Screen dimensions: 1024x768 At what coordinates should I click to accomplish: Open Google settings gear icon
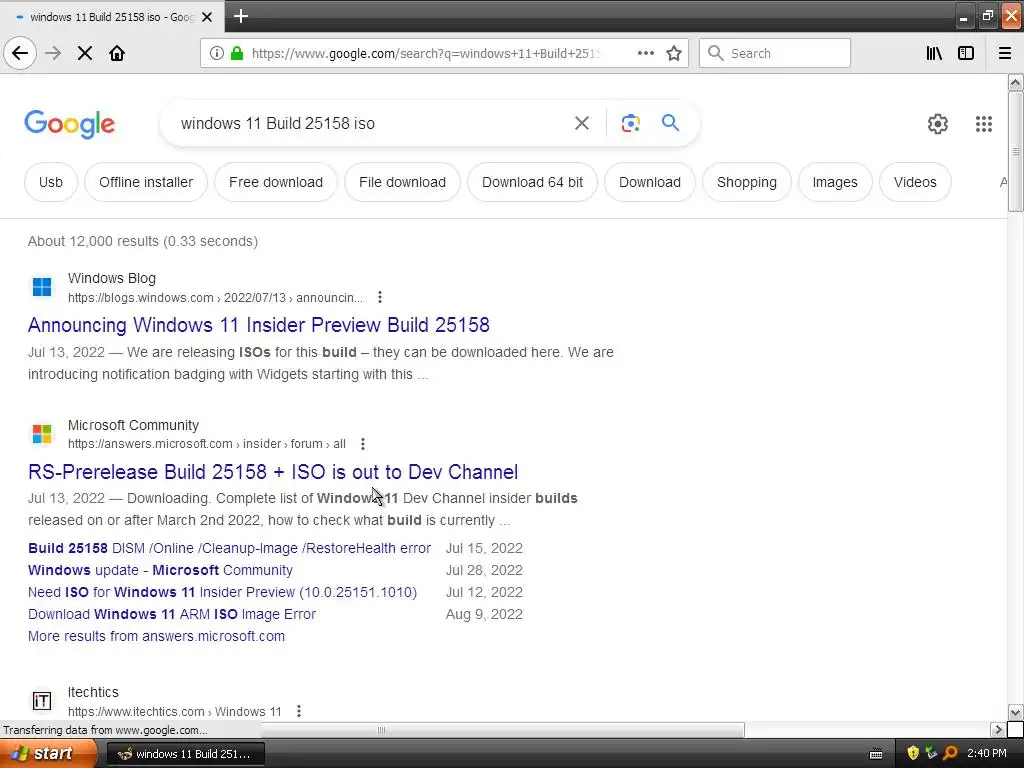pyautogui.click(x=938, y=123)
